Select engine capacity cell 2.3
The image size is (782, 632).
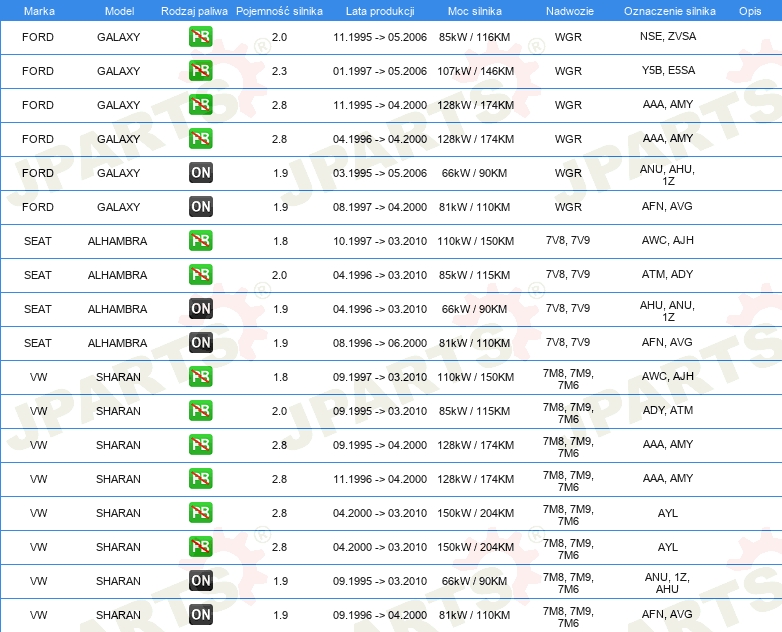coord(279,71)
